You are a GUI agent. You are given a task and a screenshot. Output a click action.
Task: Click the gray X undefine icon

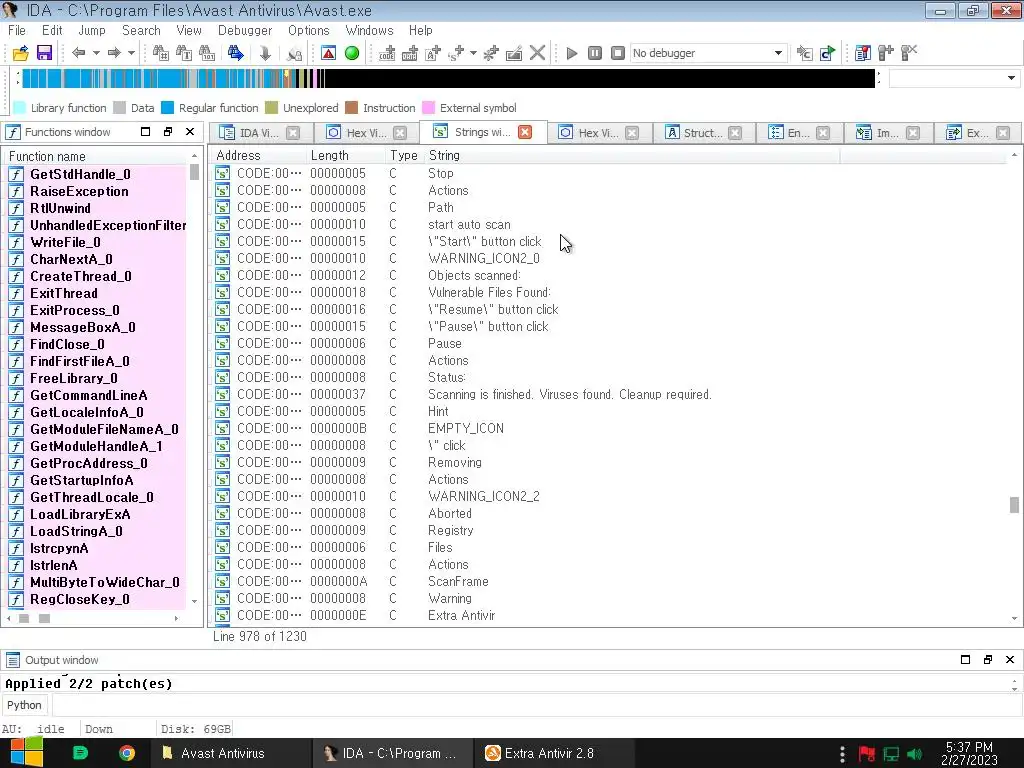[x=537, y=53]
